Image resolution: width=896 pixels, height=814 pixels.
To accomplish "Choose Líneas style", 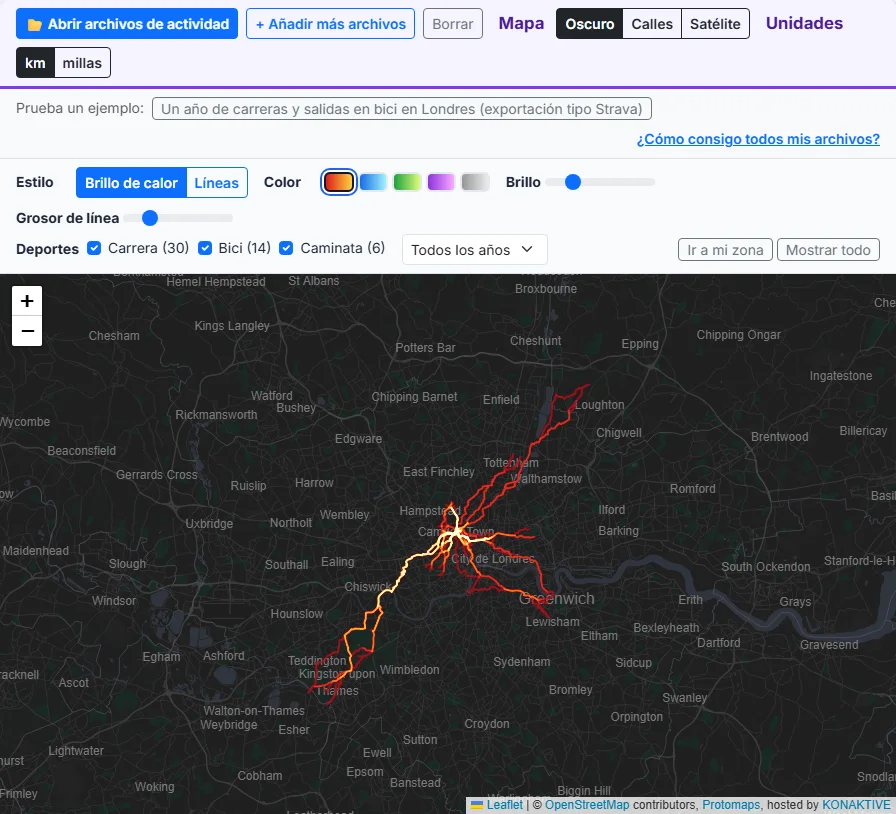I will coord(217,182).
